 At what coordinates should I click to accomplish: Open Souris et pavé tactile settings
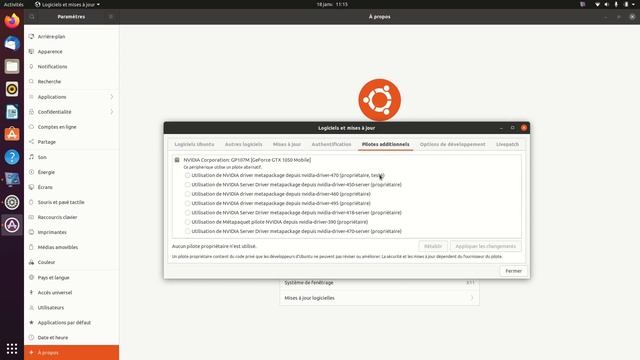click(71, 202)
